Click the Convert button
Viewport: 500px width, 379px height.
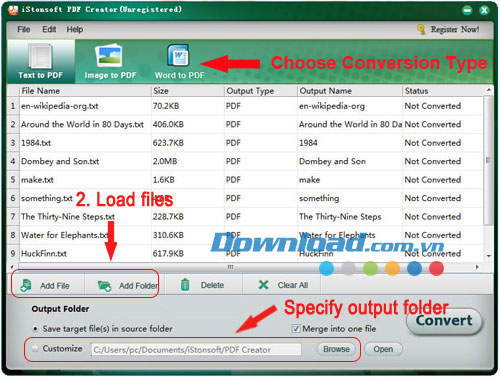pos(444,321)
